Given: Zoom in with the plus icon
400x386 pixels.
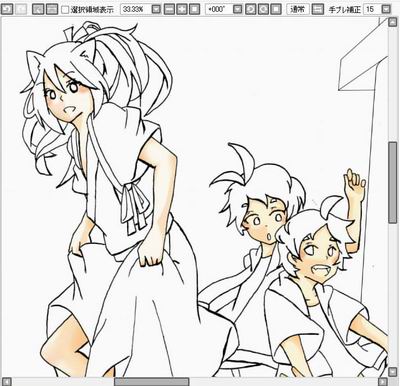Looking at the screenshot, I should tap(182, 9).
